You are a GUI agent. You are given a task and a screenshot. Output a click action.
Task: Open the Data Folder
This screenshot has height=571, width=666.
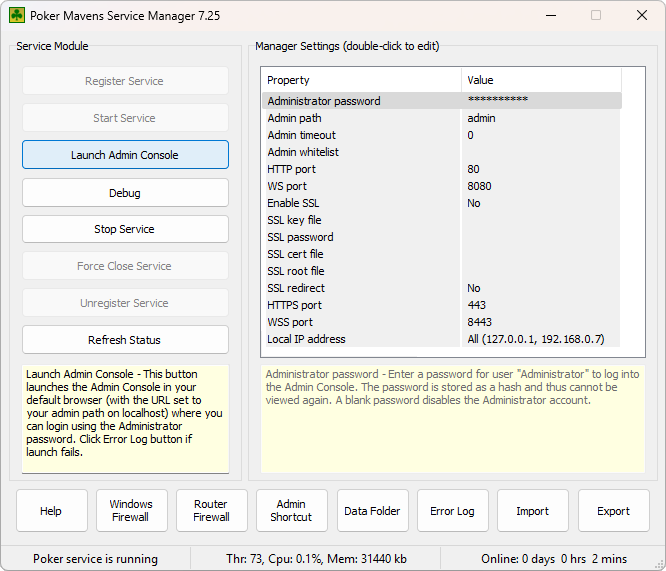point(372,511)
